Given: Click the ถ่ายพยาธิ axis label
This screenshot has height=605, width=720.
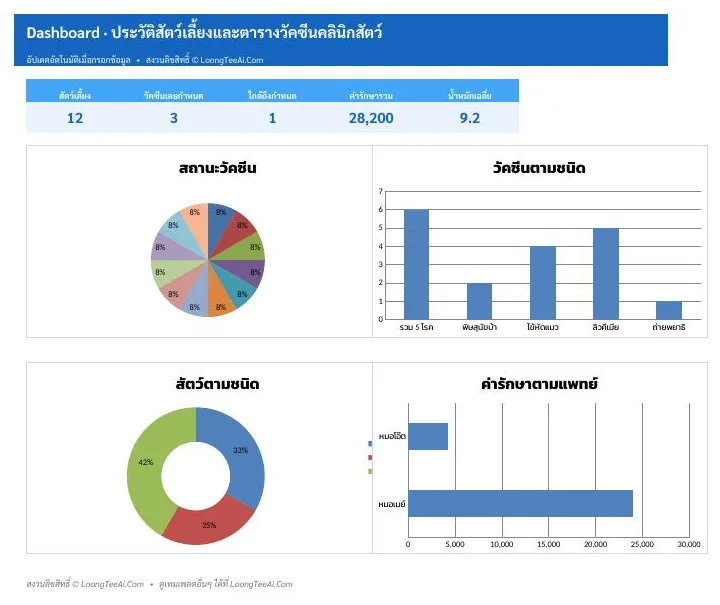Looking at the screenshot, I should coord(669,327).
